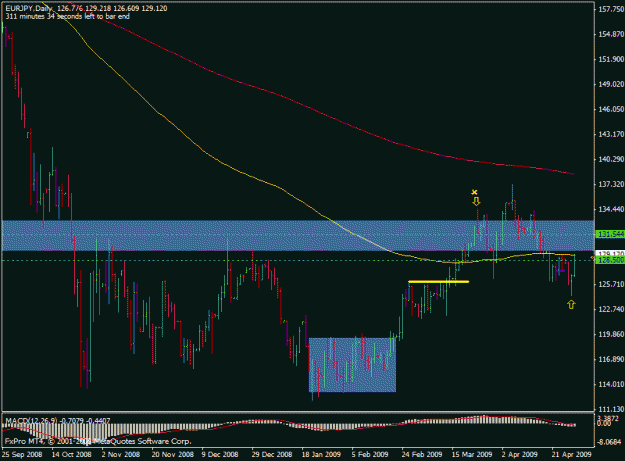Image resolution: width=625 pixels, height=461 pixels.
Task: Click the 20 Nov 2008 date label
Action: tap(173, 454)
